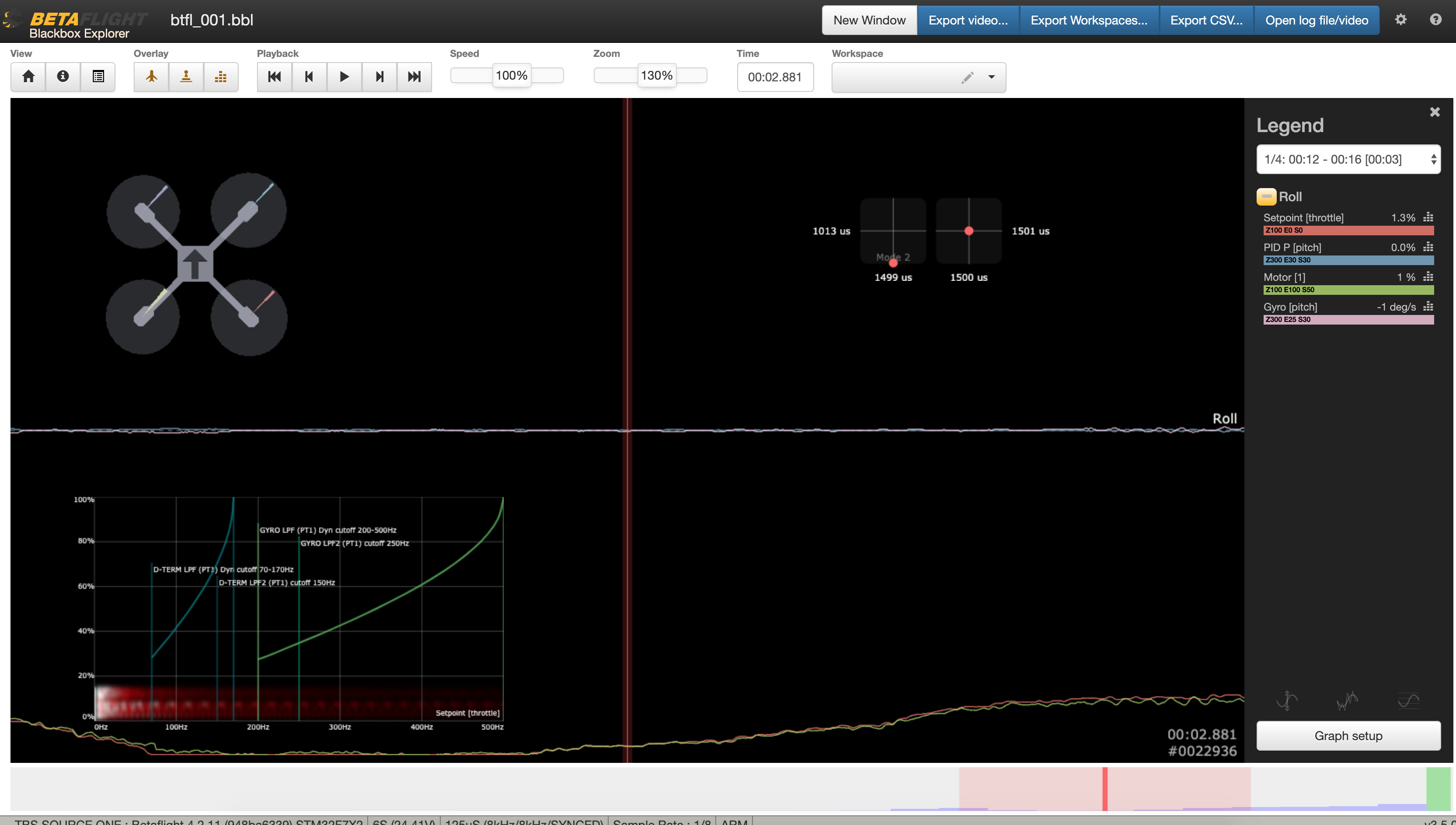Open the Workspace dropdown arrow
This screenshot has width=1456, height=825.
(991, 77)
